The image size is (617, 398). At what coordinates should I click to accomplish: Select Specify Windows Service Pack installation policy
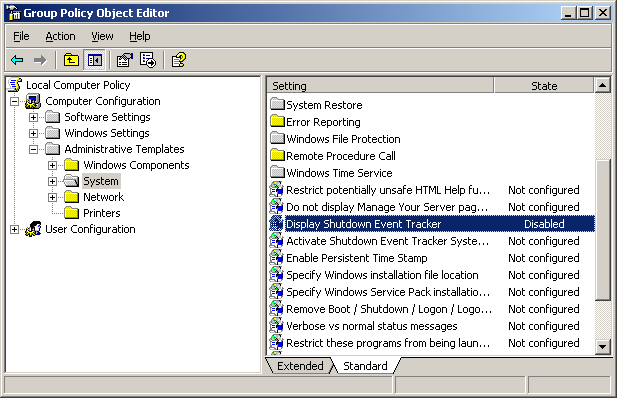(x=431, y=292)
